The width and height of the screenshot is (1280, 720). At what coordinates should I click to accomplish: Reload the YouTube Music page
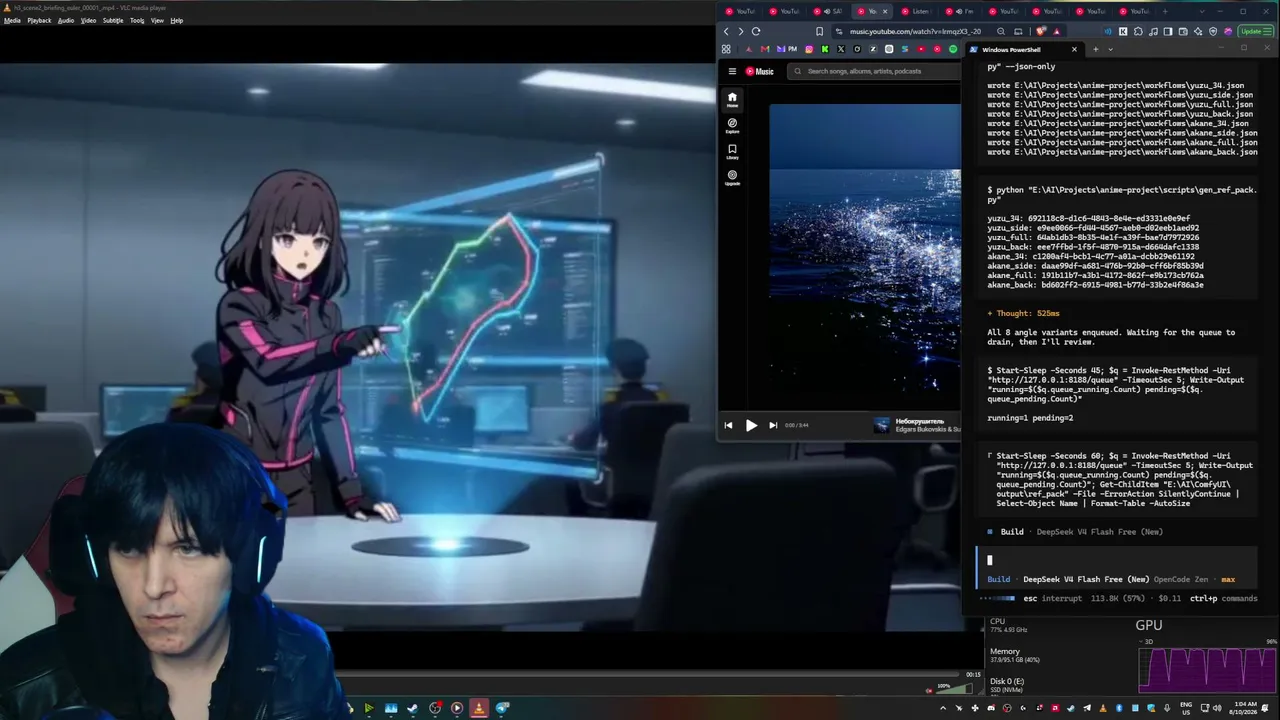pos(756,31)
